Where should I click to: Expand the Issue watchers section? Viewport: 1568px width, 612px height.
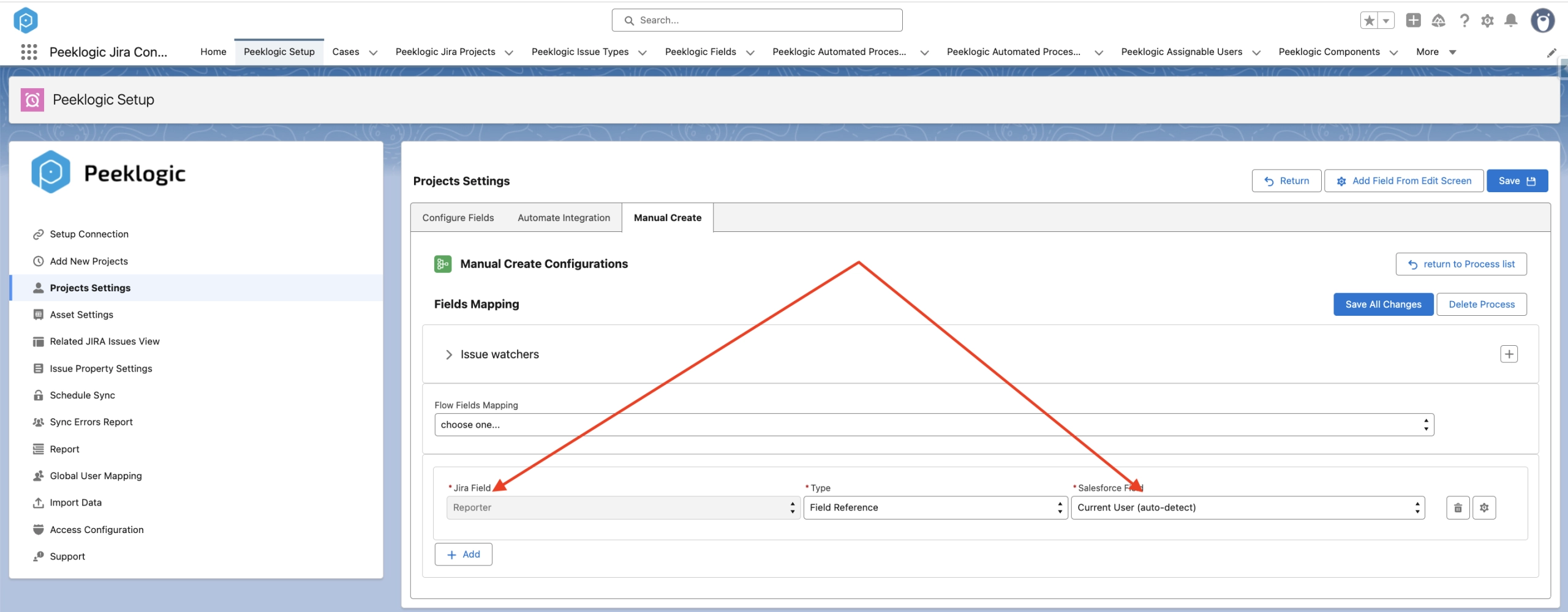pos(449,354)
